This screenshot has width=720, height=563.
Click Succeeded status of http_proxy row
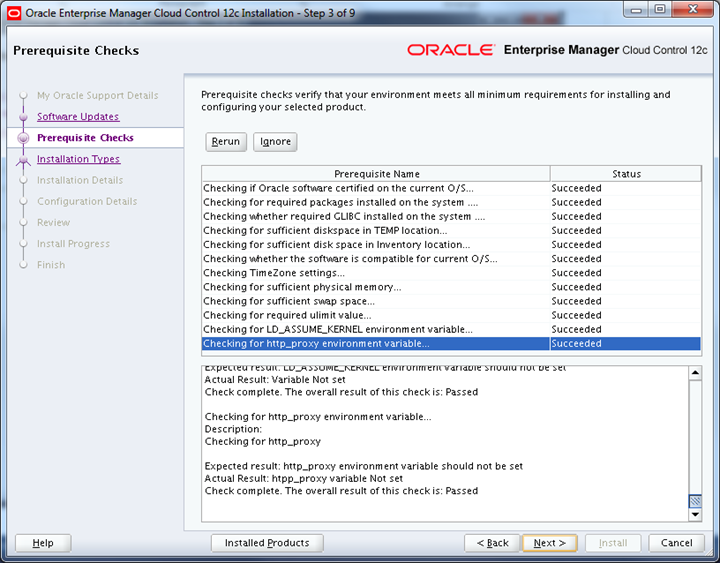(x=576, y=343)
